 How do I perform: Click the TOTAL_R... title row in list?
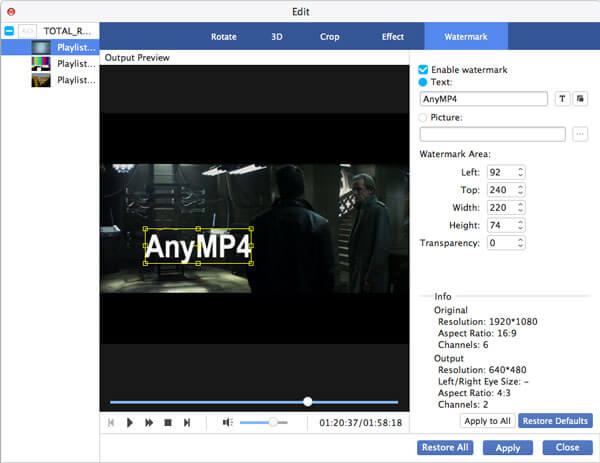tap(67, 31)
